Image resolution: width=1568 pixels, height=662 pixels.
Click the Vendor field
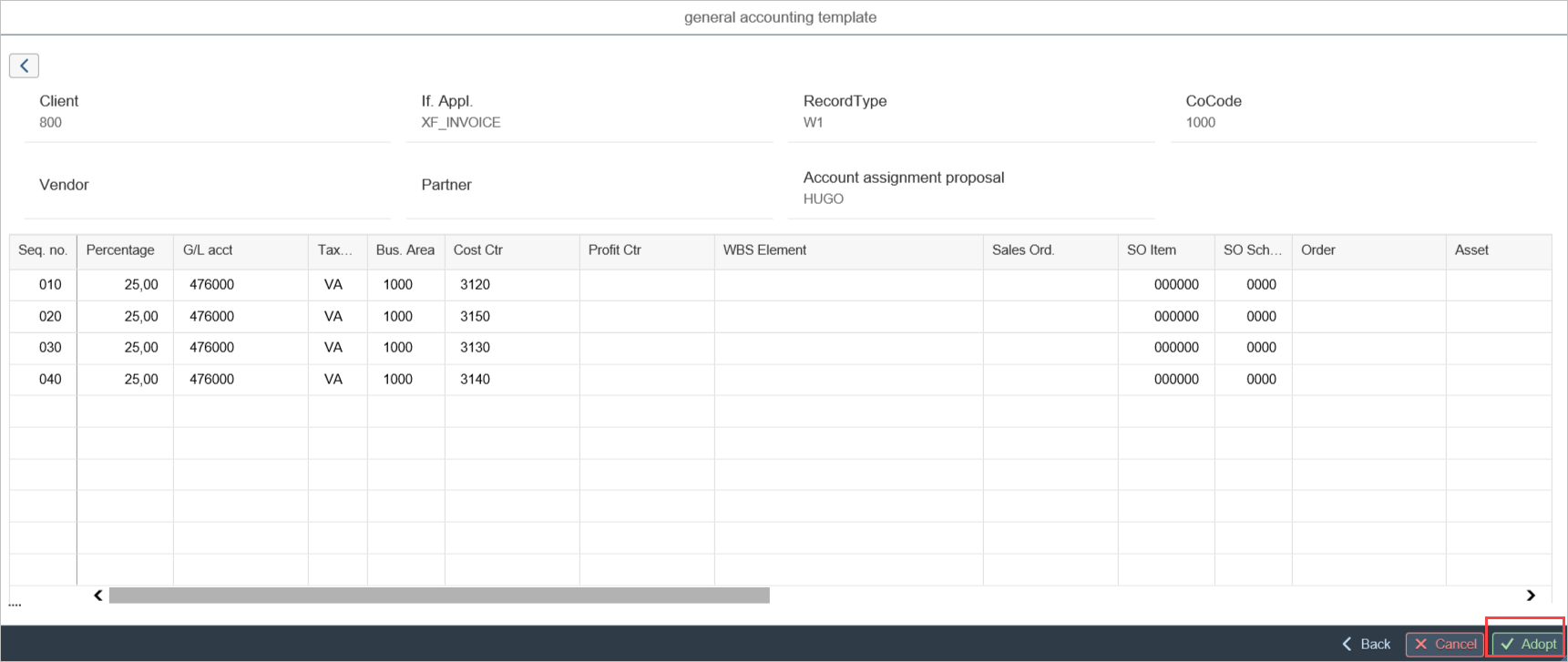tap(208, 199)
